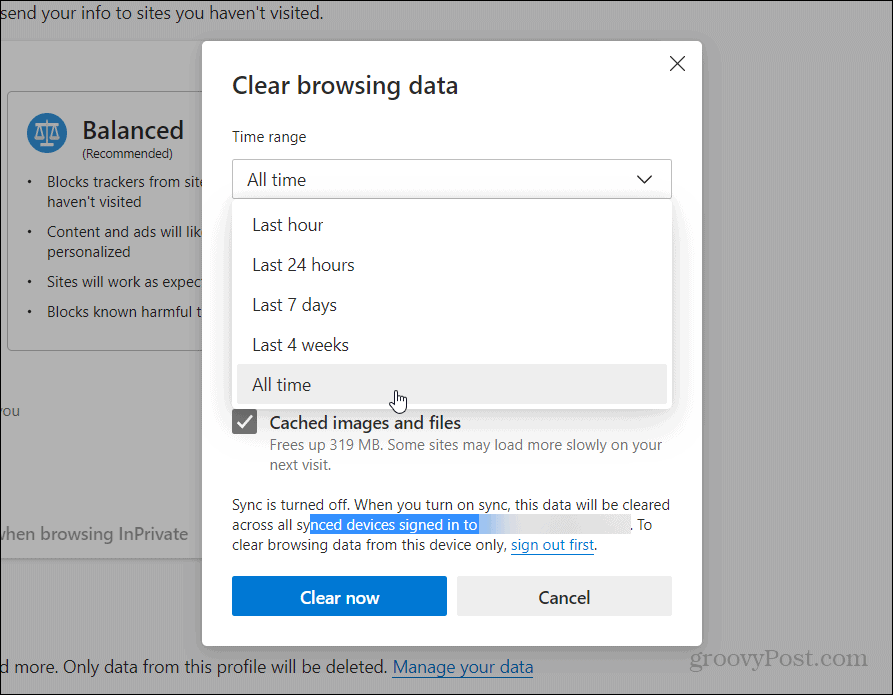Select Last 24 hours option
The image size is (893, 695).
tap(452, 265)
